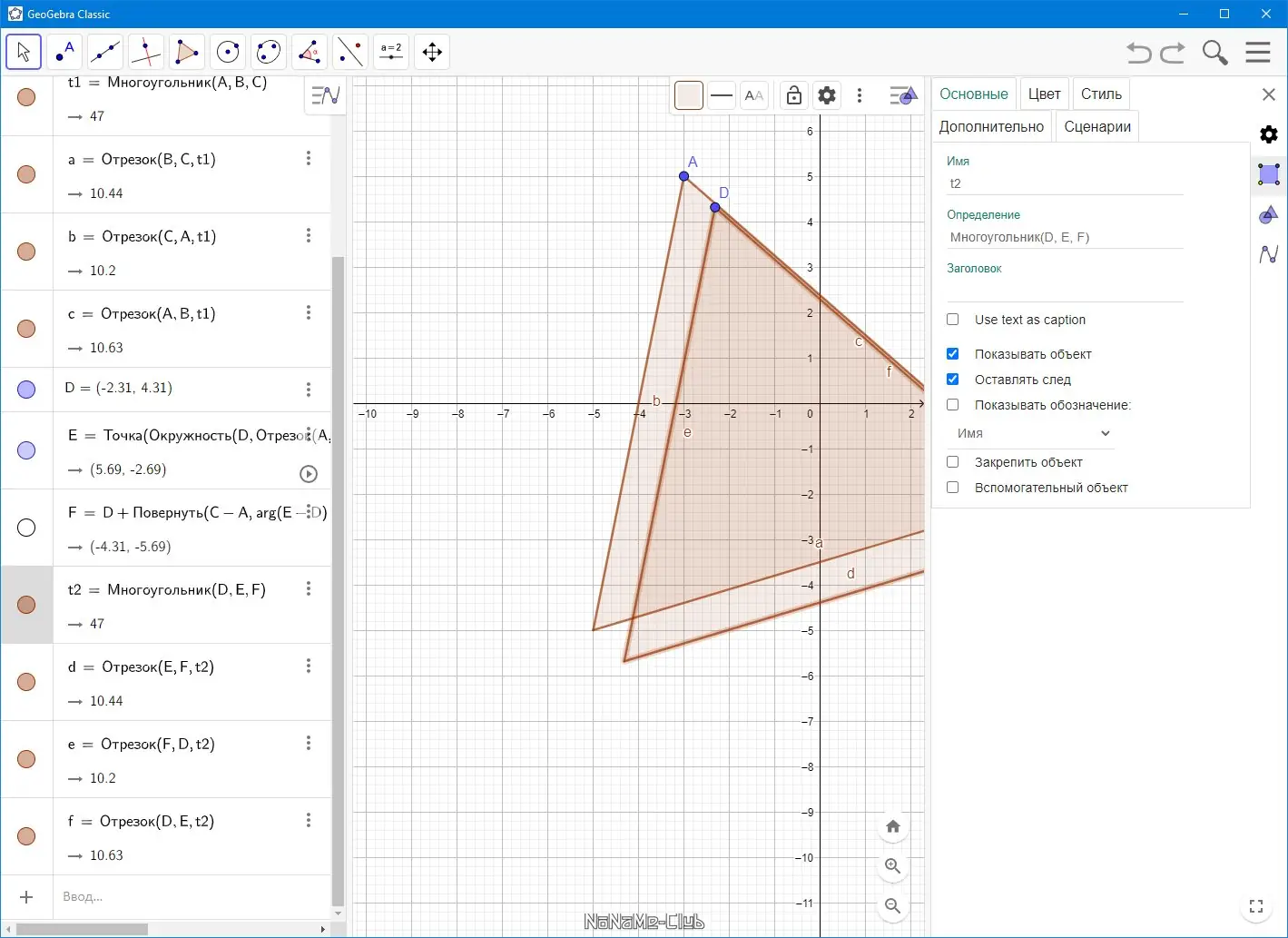Click the fill color swatch in stylebar
Image resolution: width=1288 pixels, height=938 pixels.
689,95
